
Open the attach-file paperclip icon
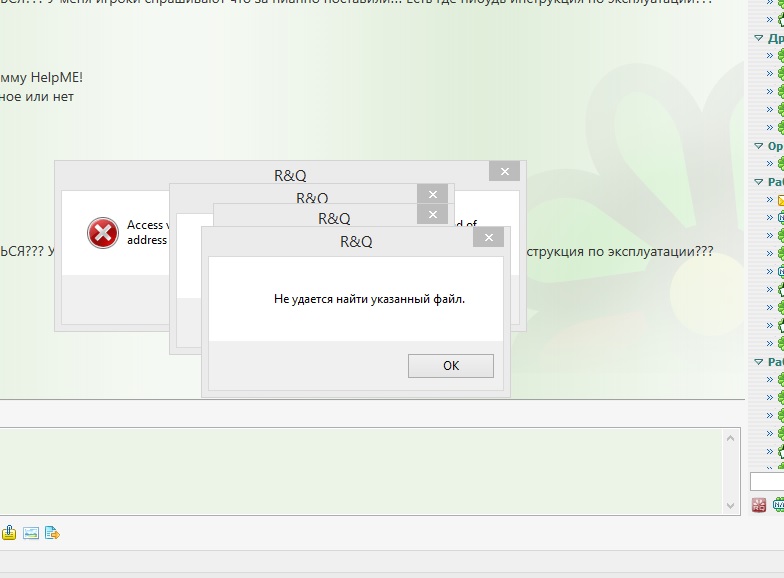click(9, 533)
